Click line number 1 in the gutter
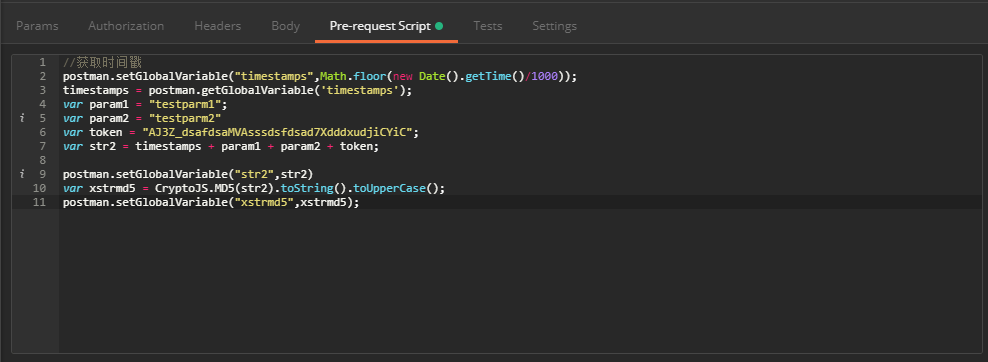This screenshot has height=362, width=988. tap(42, 62)
